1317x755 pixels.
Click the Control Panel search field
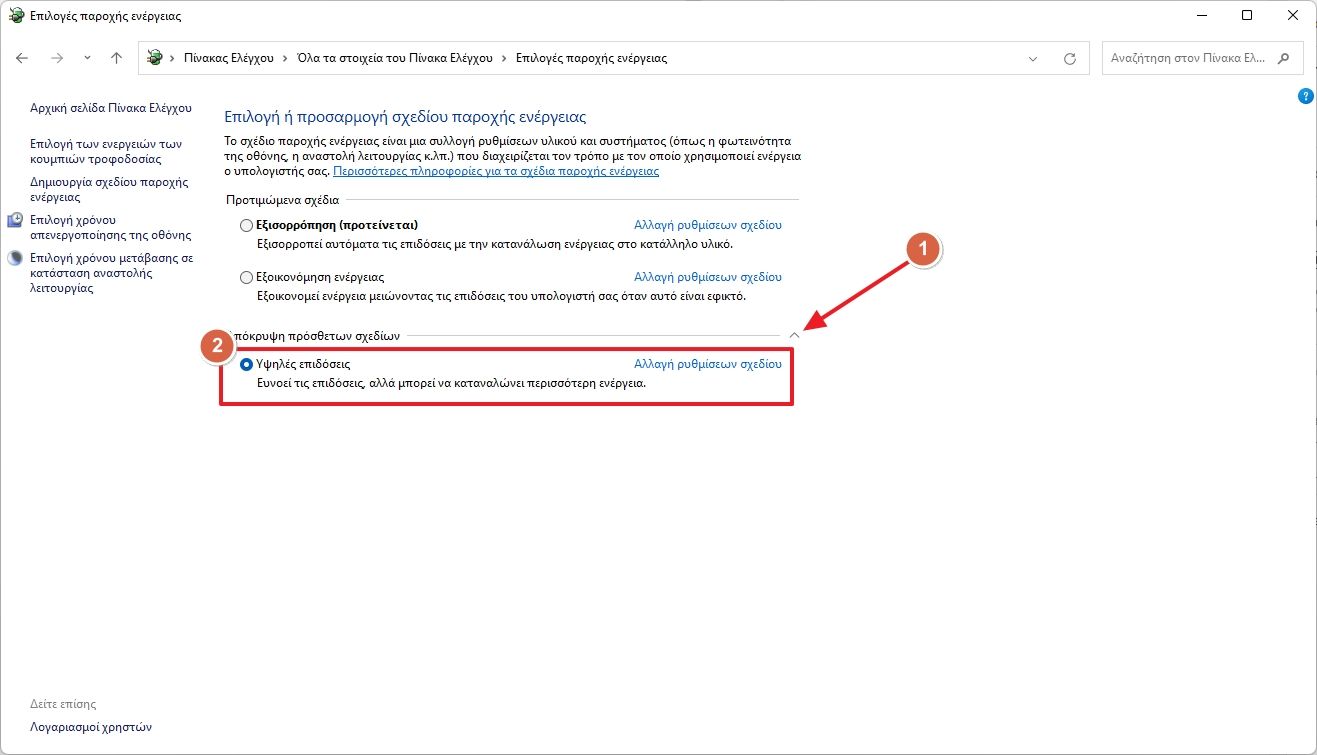1188,58
